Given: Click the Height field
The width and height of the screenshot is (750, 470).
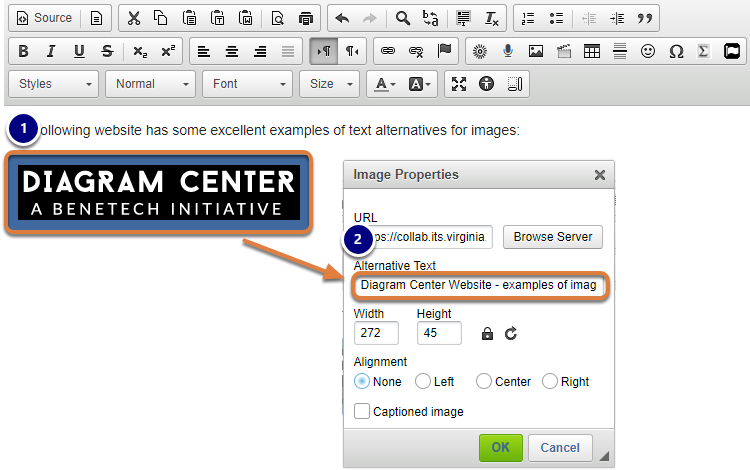Looking at the screenshot, I should (439, 333).
